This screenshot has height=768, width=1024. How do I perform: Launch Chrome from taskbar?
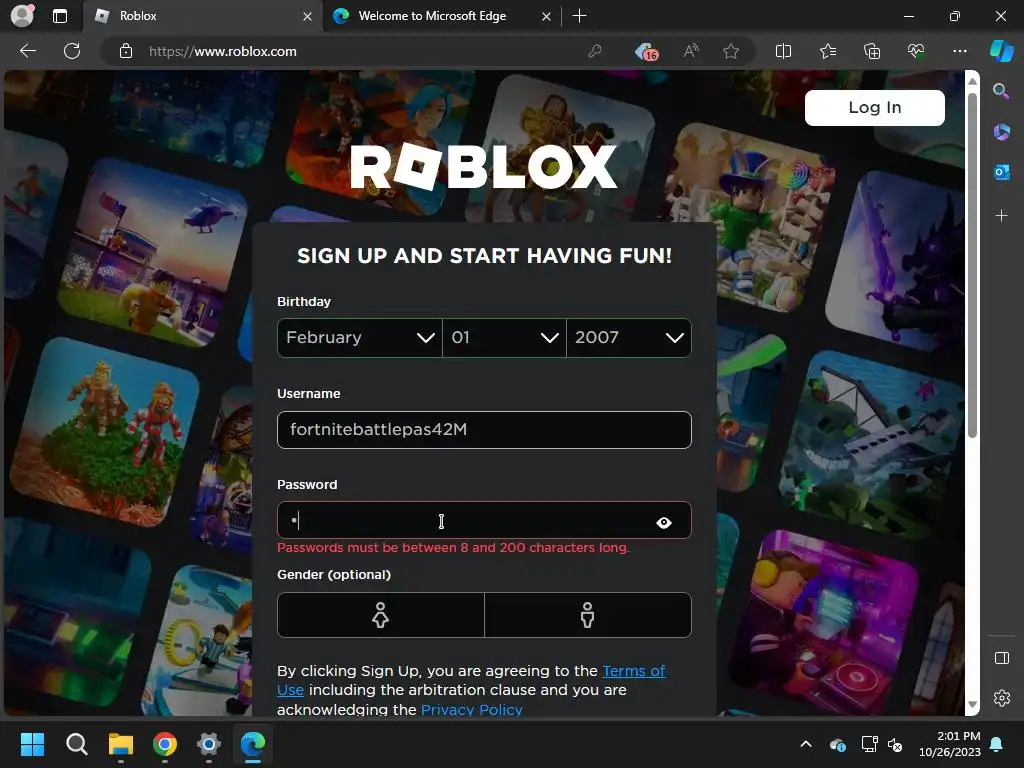[x=165, y=744]
